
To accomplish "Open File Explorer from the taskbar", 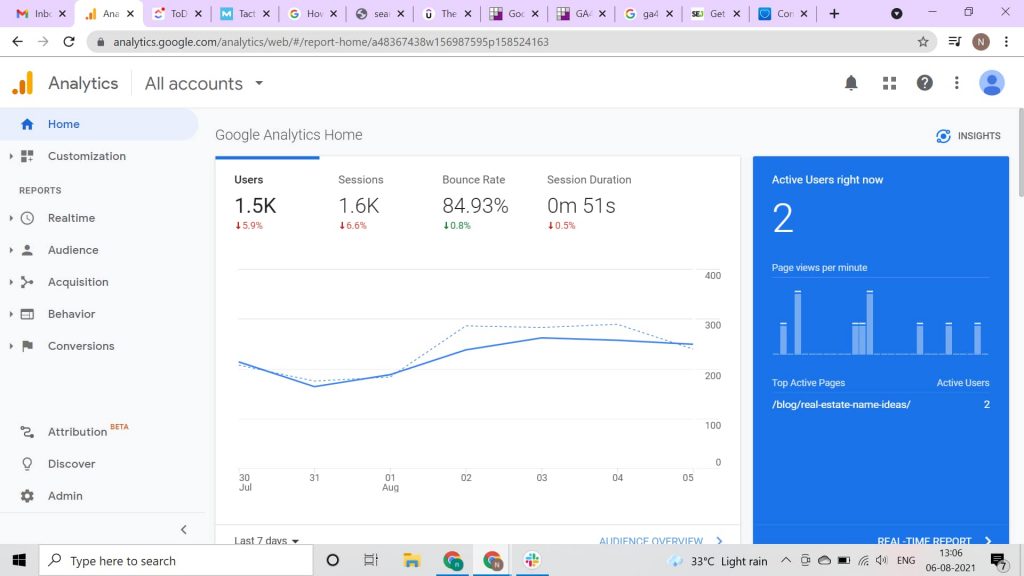I will coord(411,560).
